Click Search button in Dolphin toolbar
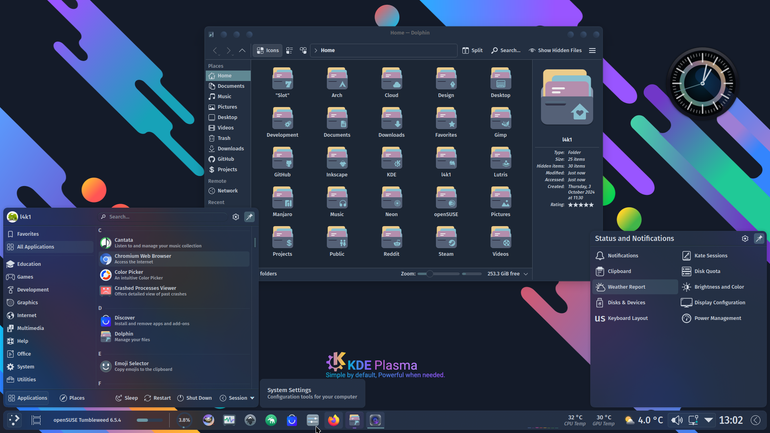Viewport: 770px width, 433px height. (506, 50)
